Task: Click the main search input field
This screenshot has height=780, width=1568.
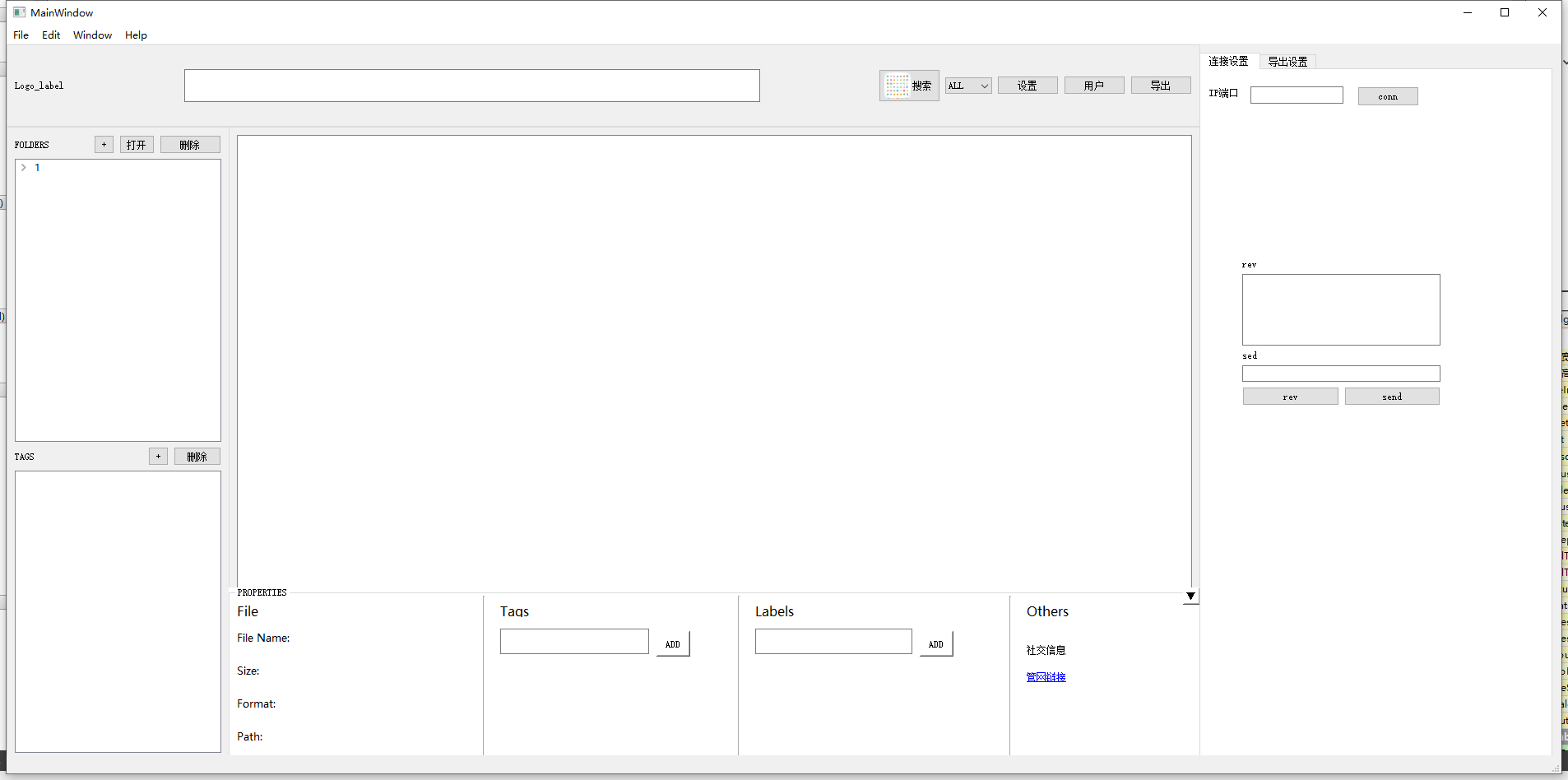Action: click(x=471, y=86)
